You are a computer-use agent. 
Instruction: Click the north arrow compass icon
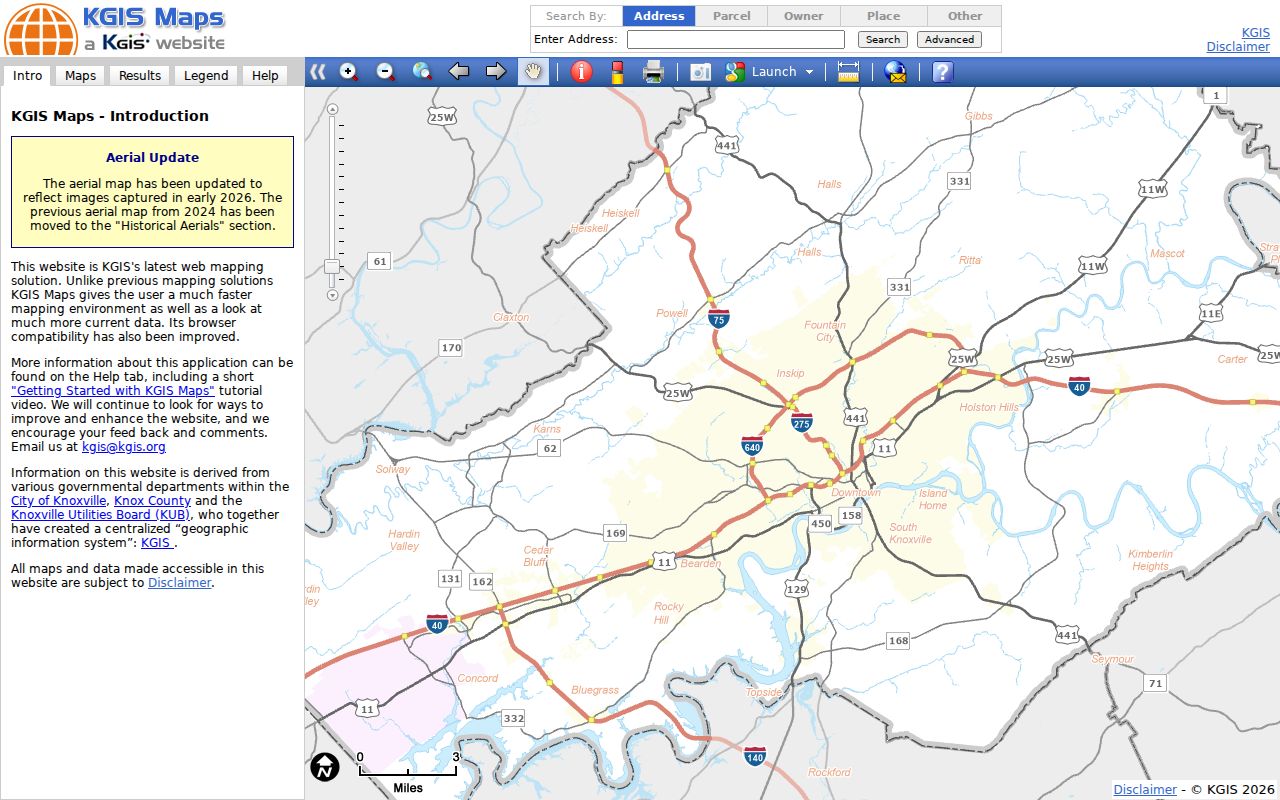tap(325, 767)
